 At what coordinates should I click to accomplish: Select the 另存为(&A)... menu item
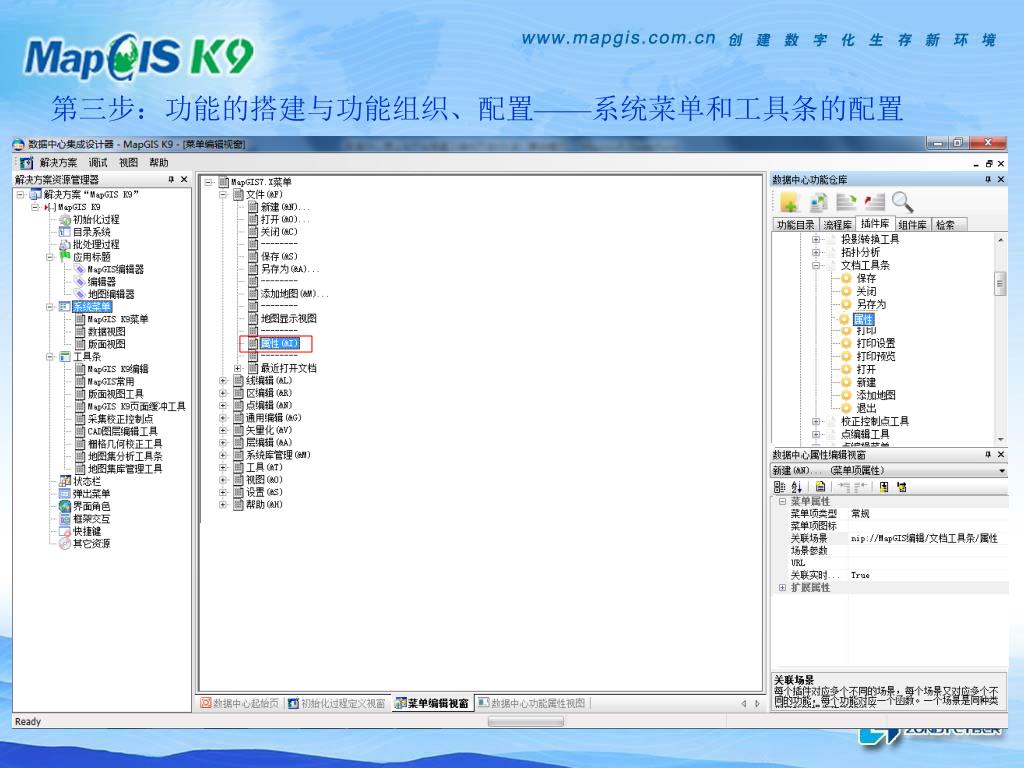(x=290, y=269)
